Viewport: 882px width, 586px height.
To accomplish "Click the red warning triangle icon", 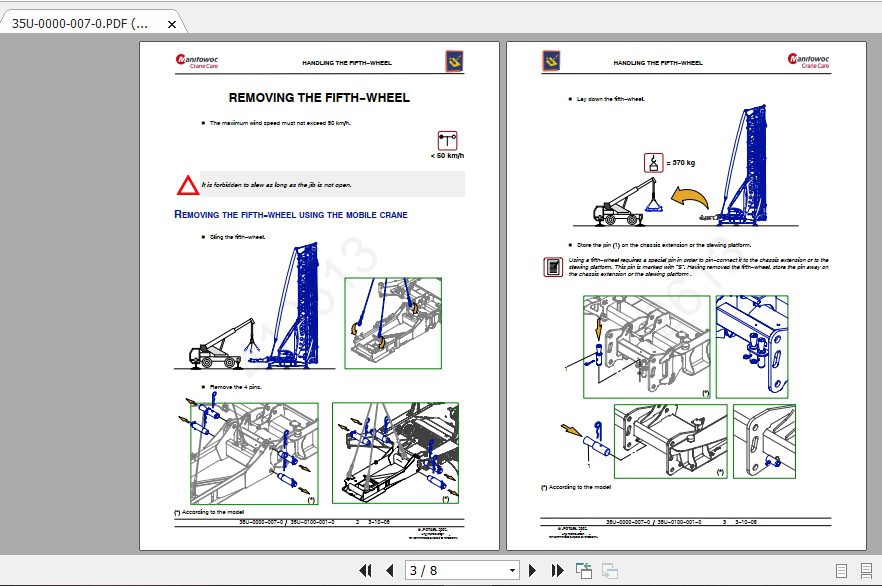I will coord(188,185).
